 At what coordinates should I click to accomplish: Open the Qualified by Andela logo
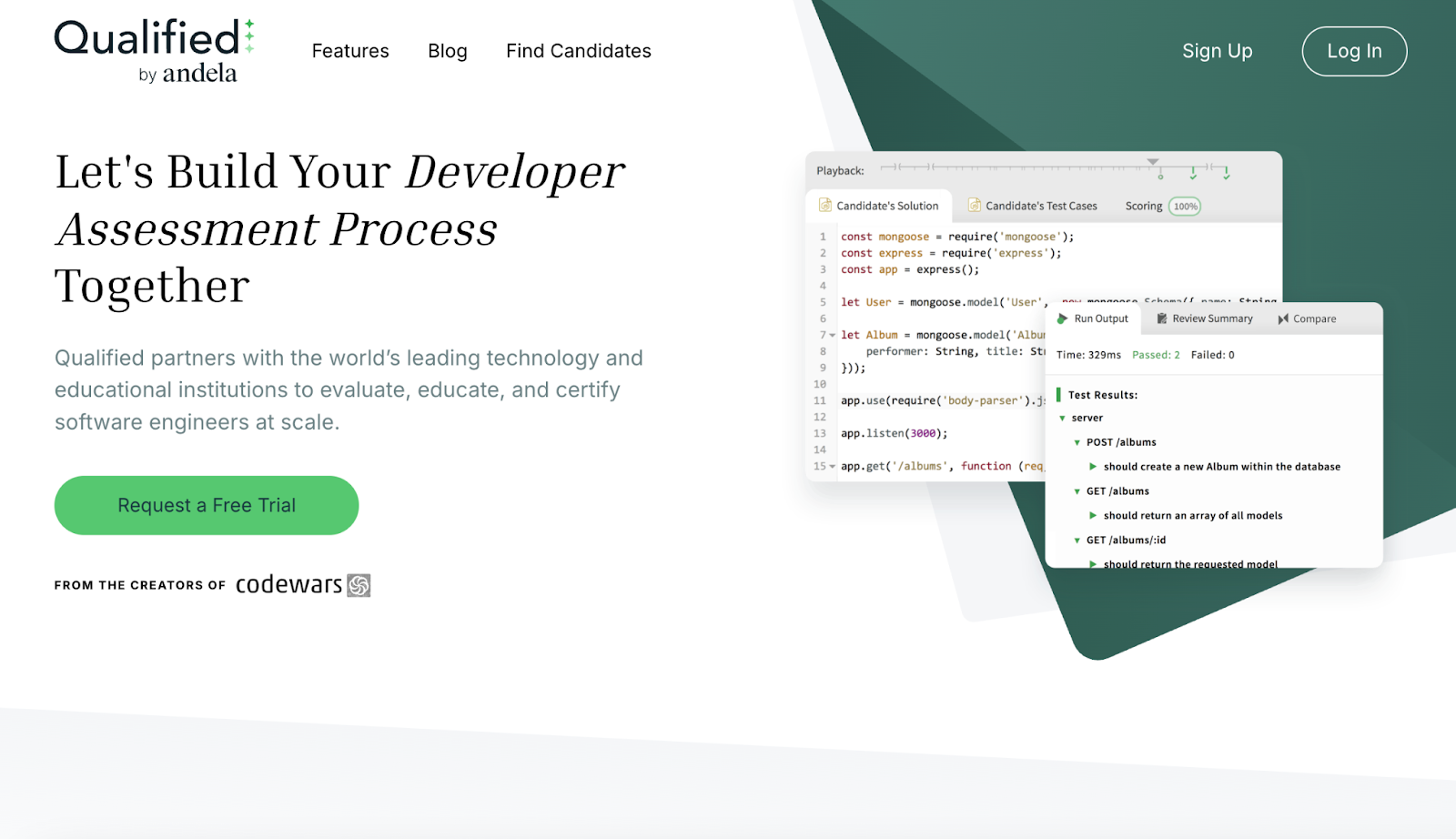point(155,51)
